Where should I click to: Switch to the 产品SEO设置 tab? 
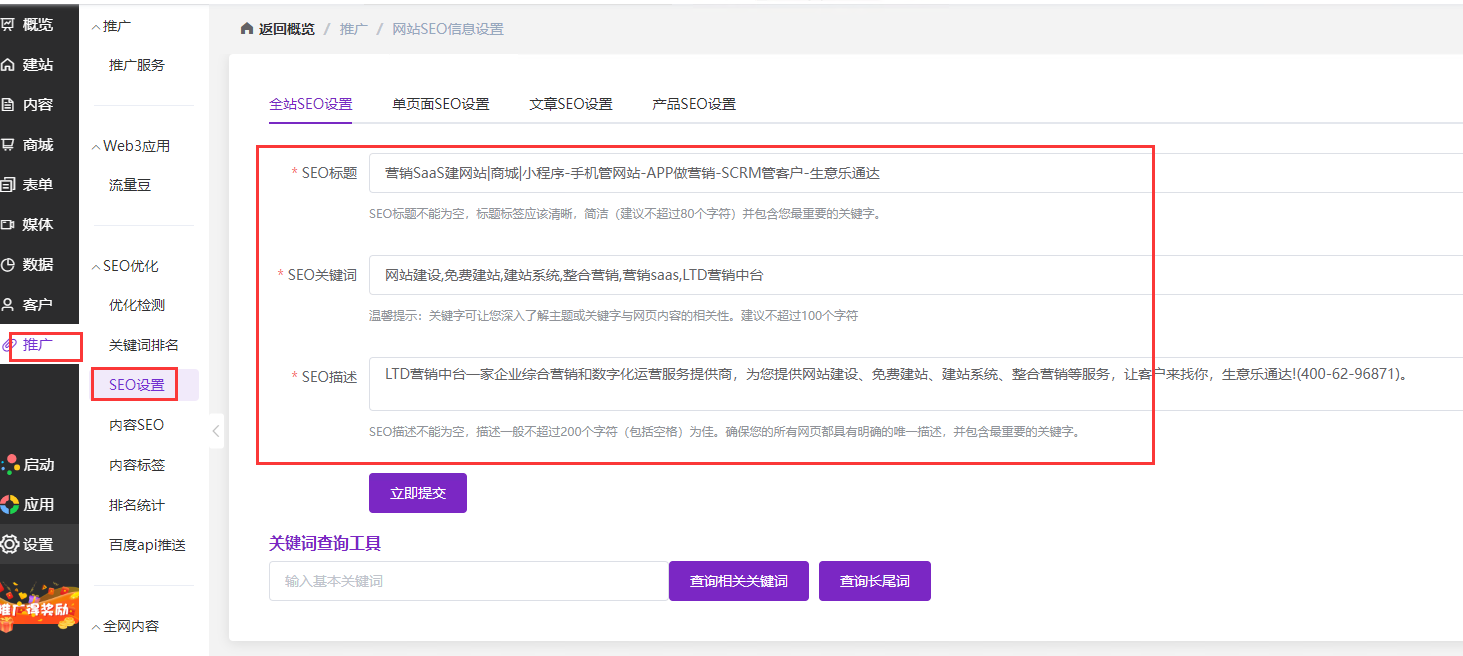pos(693,104)
